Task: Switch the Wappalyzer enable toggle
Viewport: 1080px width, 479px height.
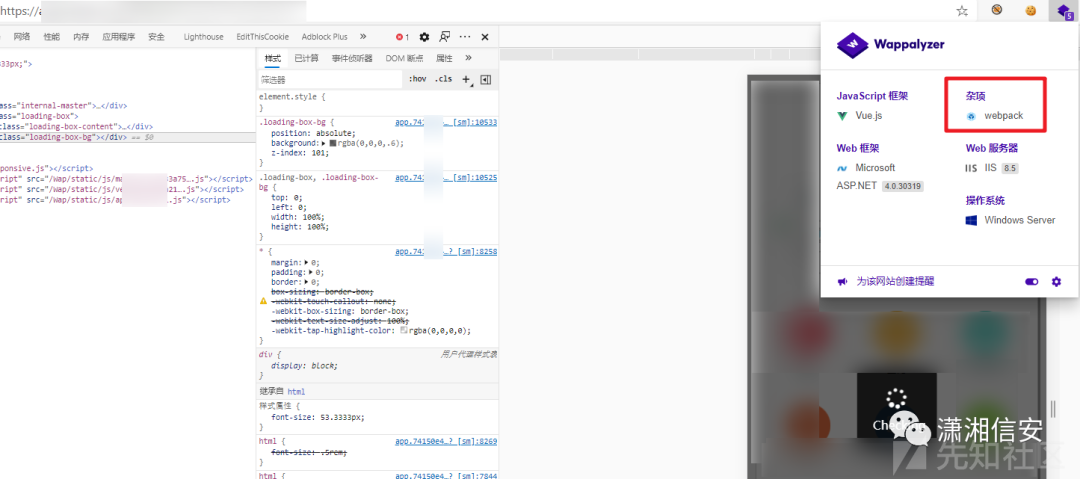Action: (x=1031, y=282)
